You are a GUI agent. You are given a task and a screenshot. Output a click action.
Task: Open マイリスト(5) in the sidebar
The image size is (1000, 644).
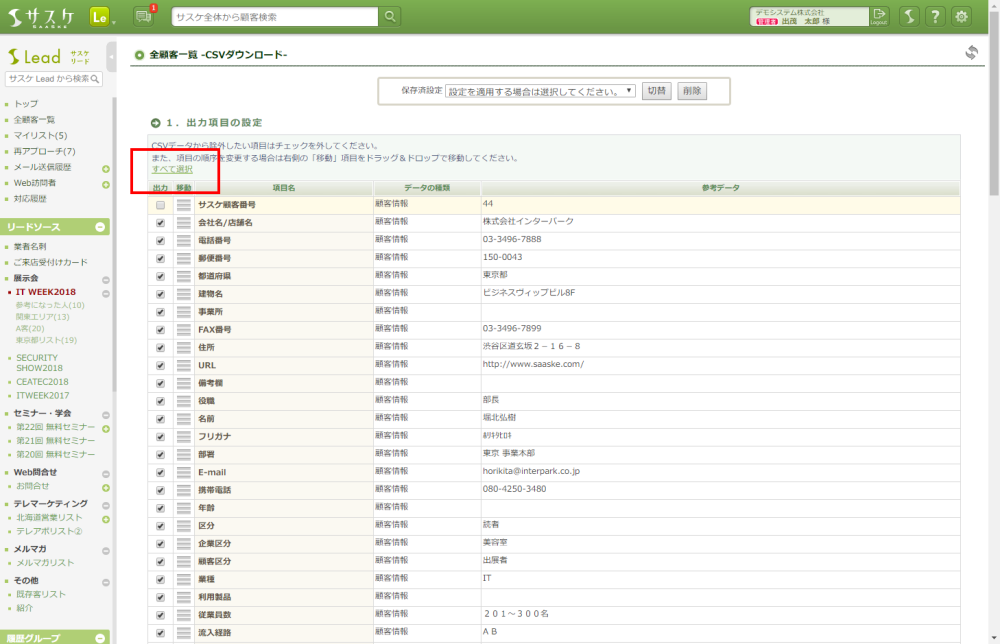[40, 135]
